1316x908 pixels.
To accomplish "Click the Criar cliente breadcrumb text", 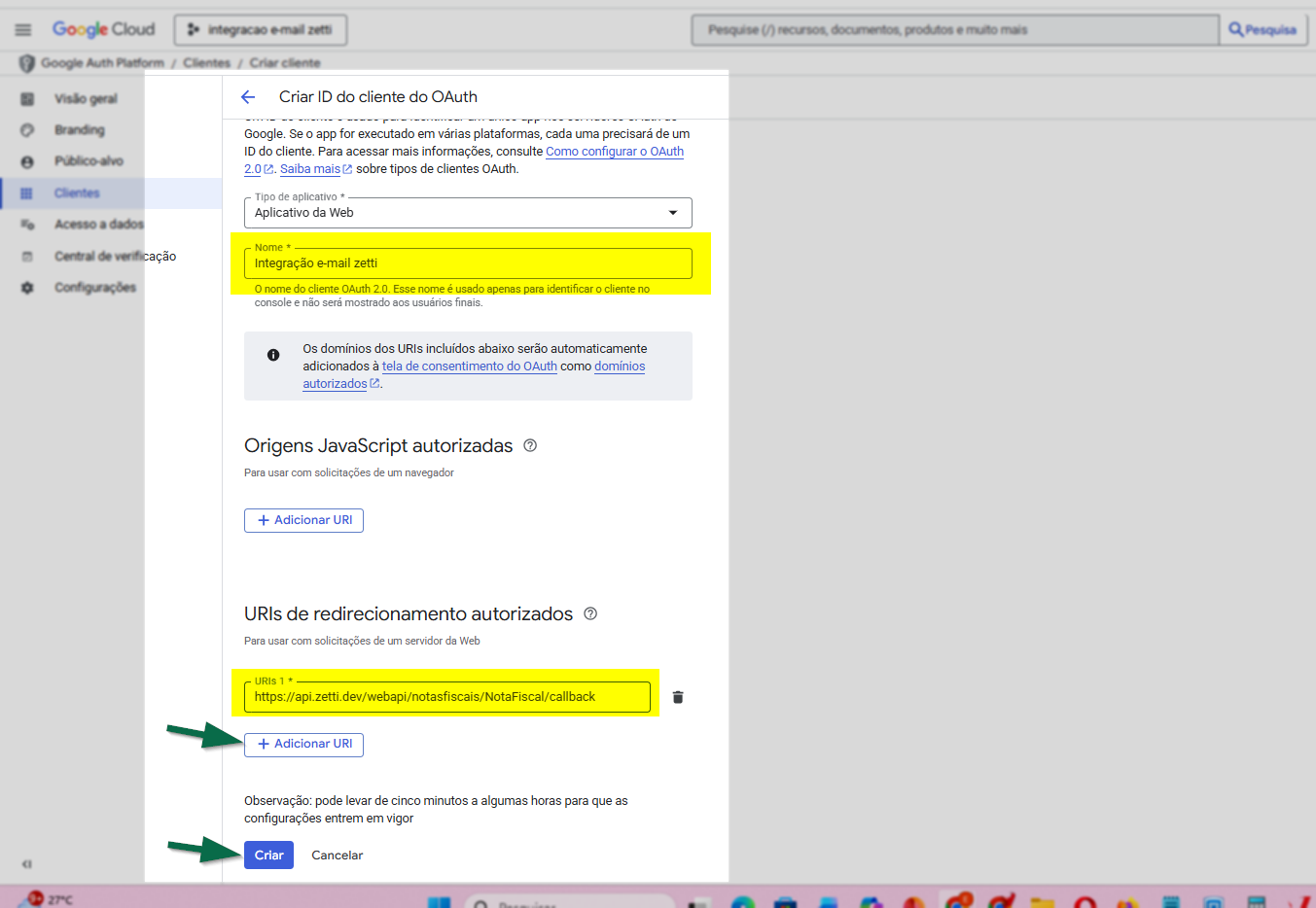I will (x=285, y=63).
